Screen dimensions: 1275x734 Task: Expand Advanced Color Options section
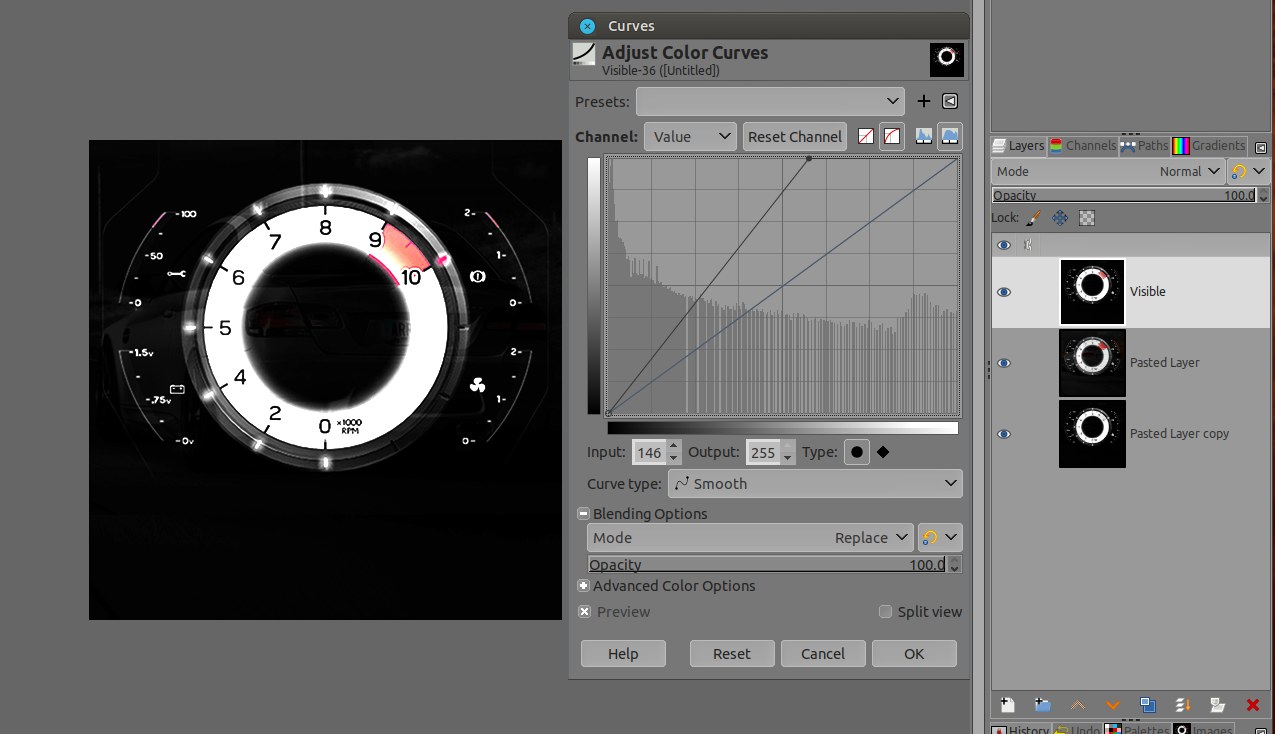click(x=583, y=586)
